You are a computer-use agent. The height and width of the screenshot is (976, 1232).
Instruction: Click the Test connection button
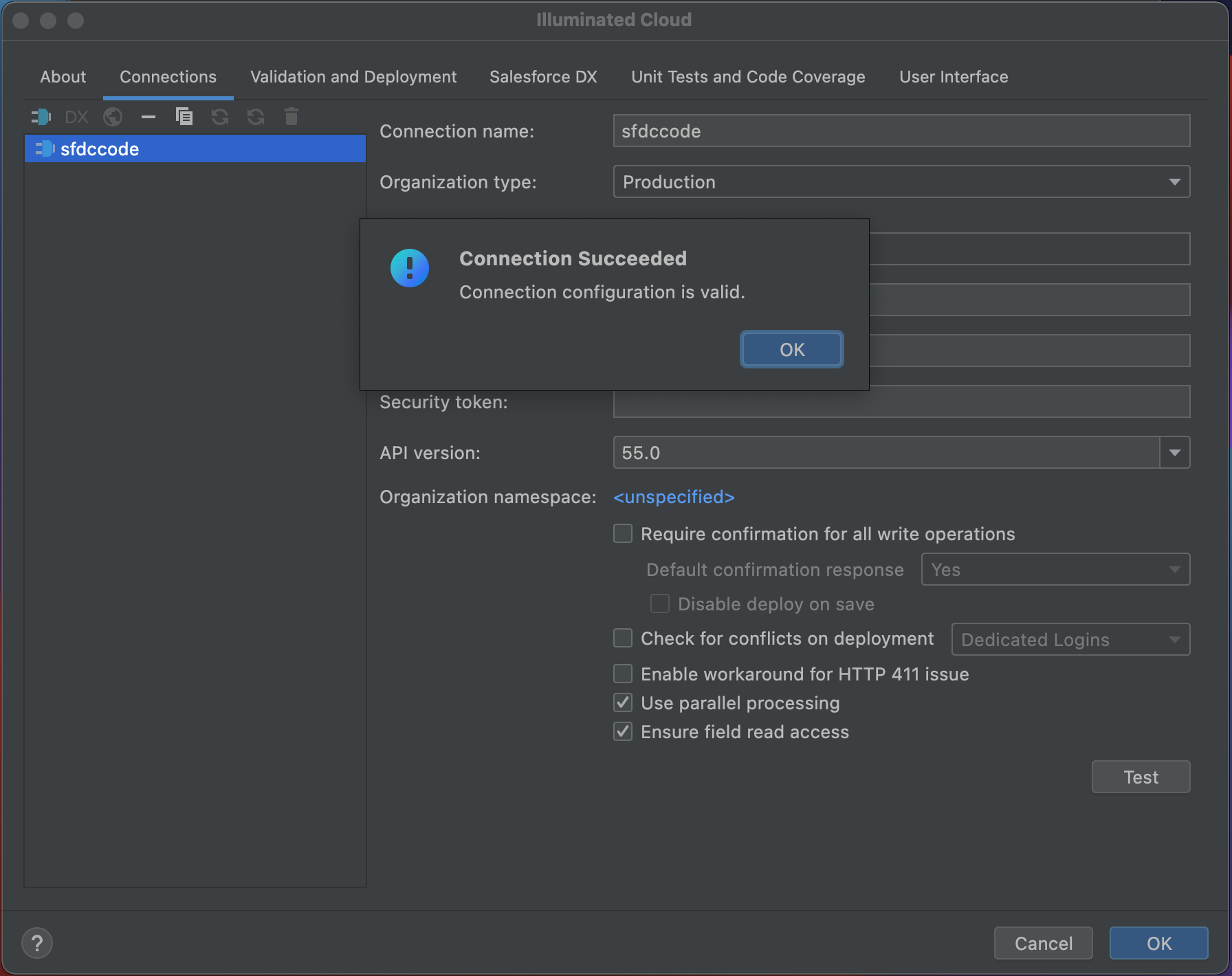[1141, 777]
